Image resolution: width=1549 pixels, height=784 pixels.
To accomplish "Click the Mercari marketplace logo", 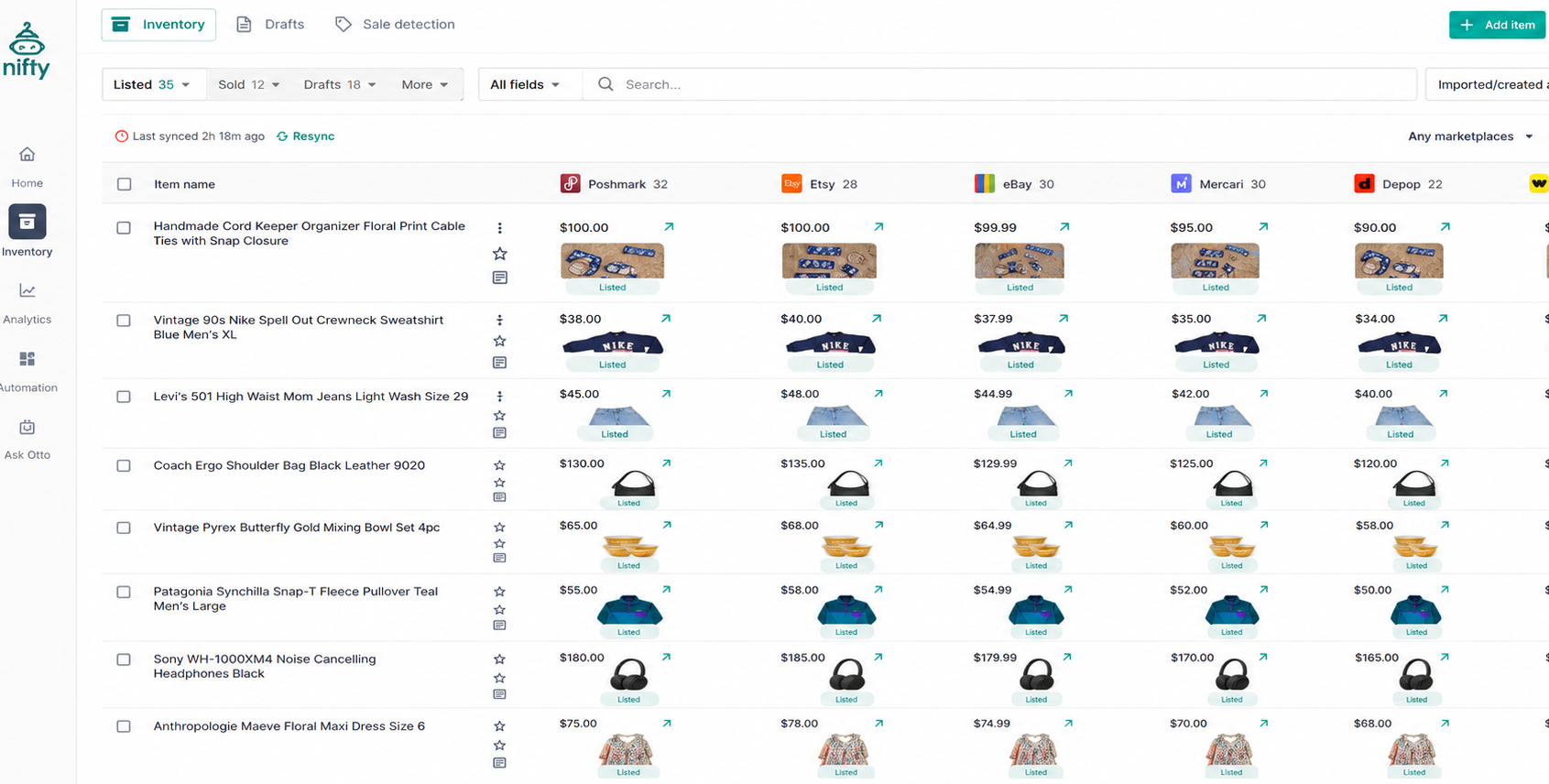I will pyautogui.click(x=1181, y=184).
